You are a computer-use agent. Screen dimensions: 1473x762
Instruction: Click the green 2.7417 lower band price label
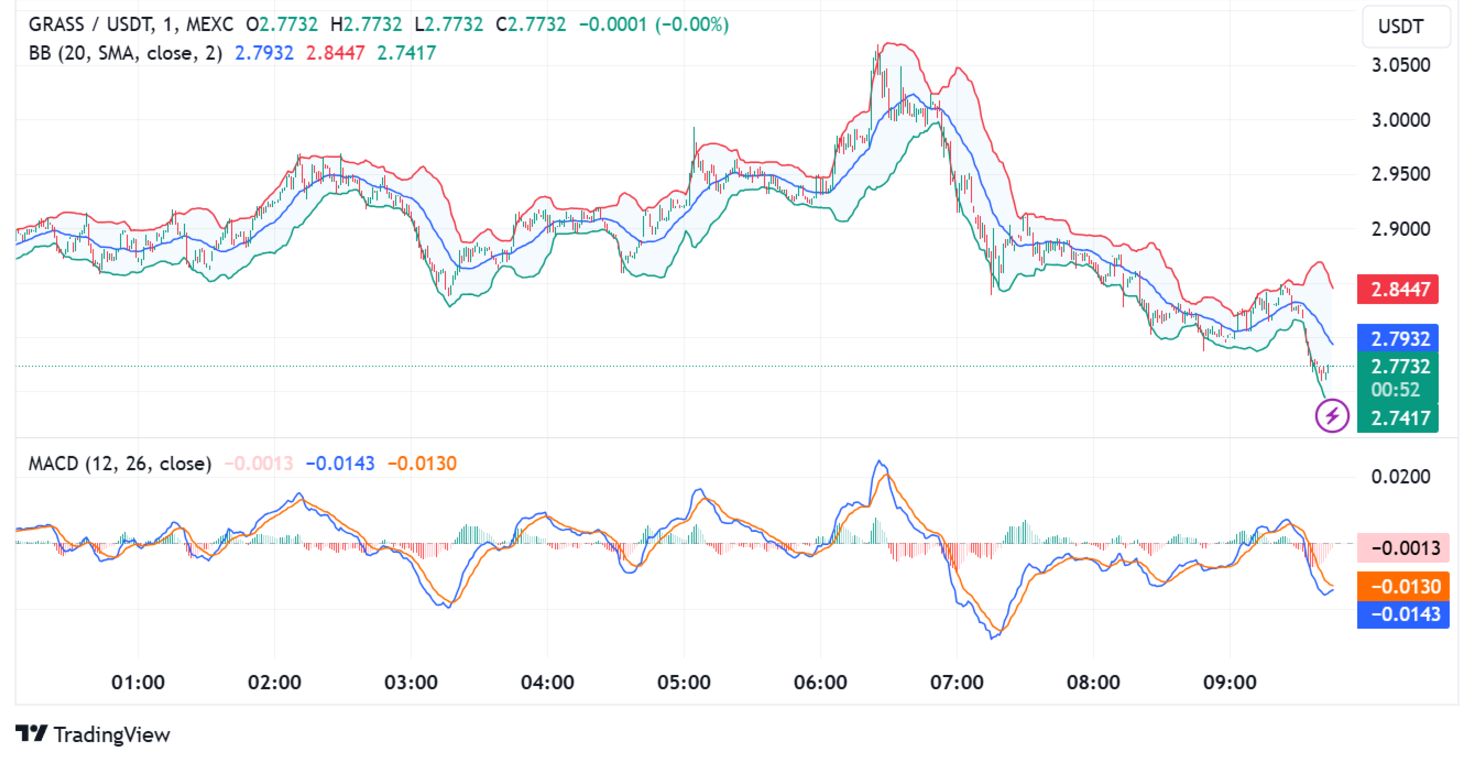tap(1397, 419)
